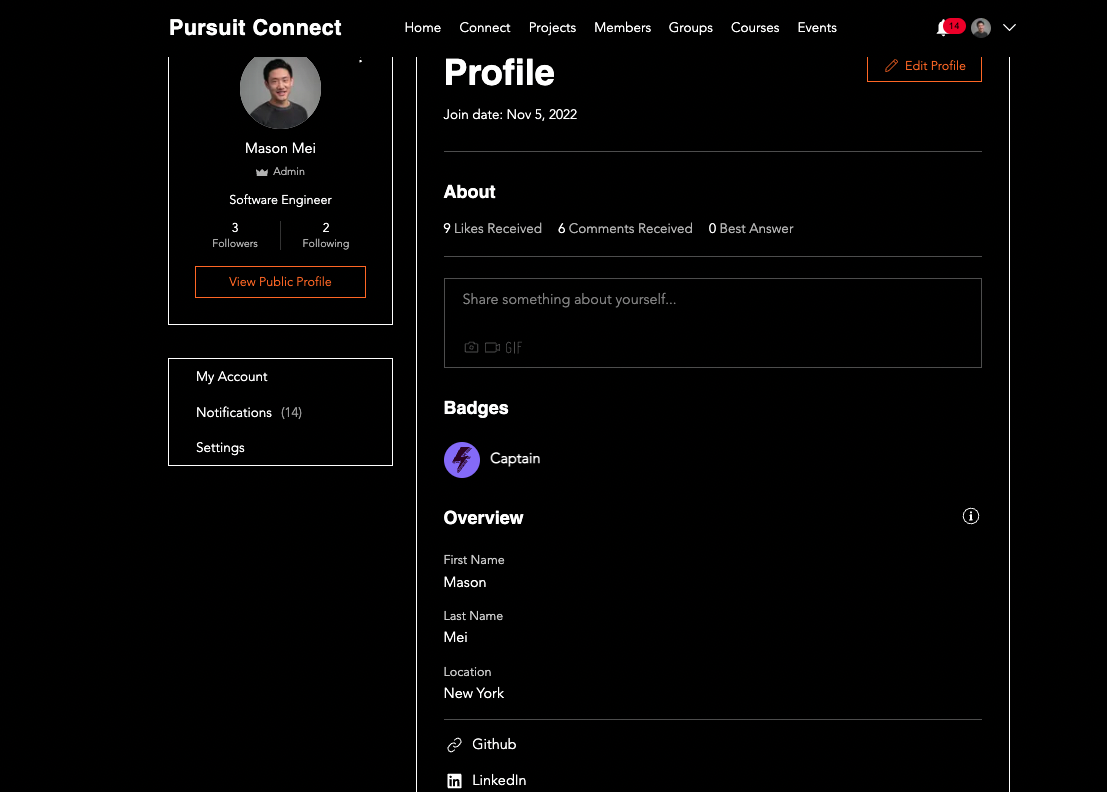Click the info icon next to Overview
This screenshot has width=1107, height=792.
pyautogui.click(x=970, y=516)
